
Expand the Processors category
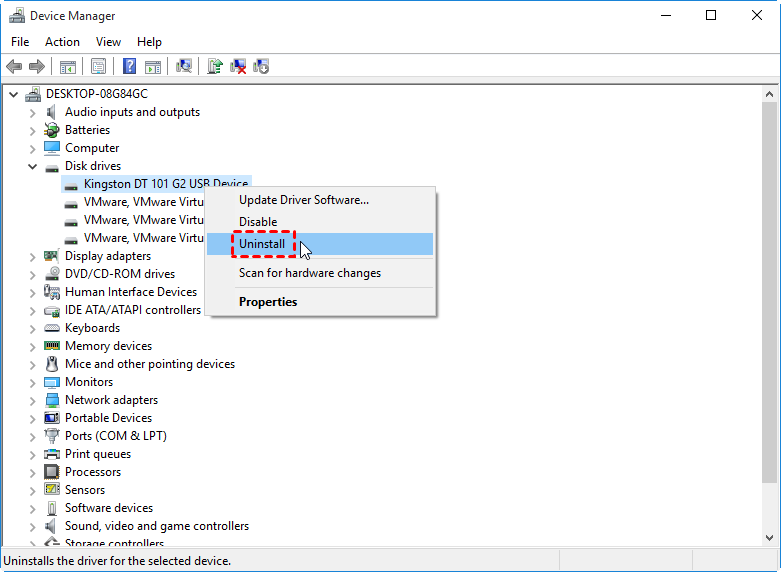click(x=33, y=473)
